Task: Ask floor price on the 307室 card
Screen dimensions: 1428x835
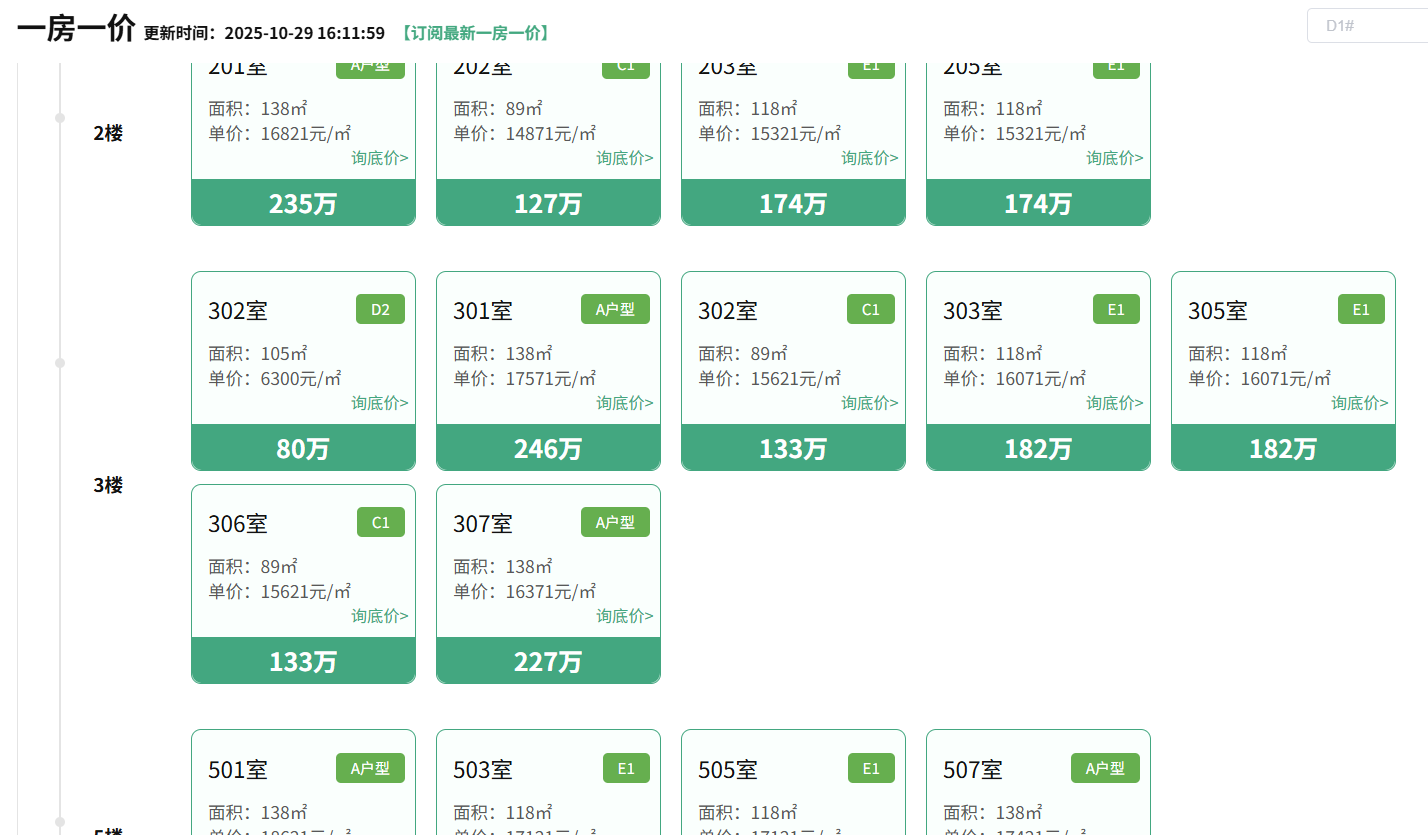Action: pyautogui.click(x=624, y=616)
